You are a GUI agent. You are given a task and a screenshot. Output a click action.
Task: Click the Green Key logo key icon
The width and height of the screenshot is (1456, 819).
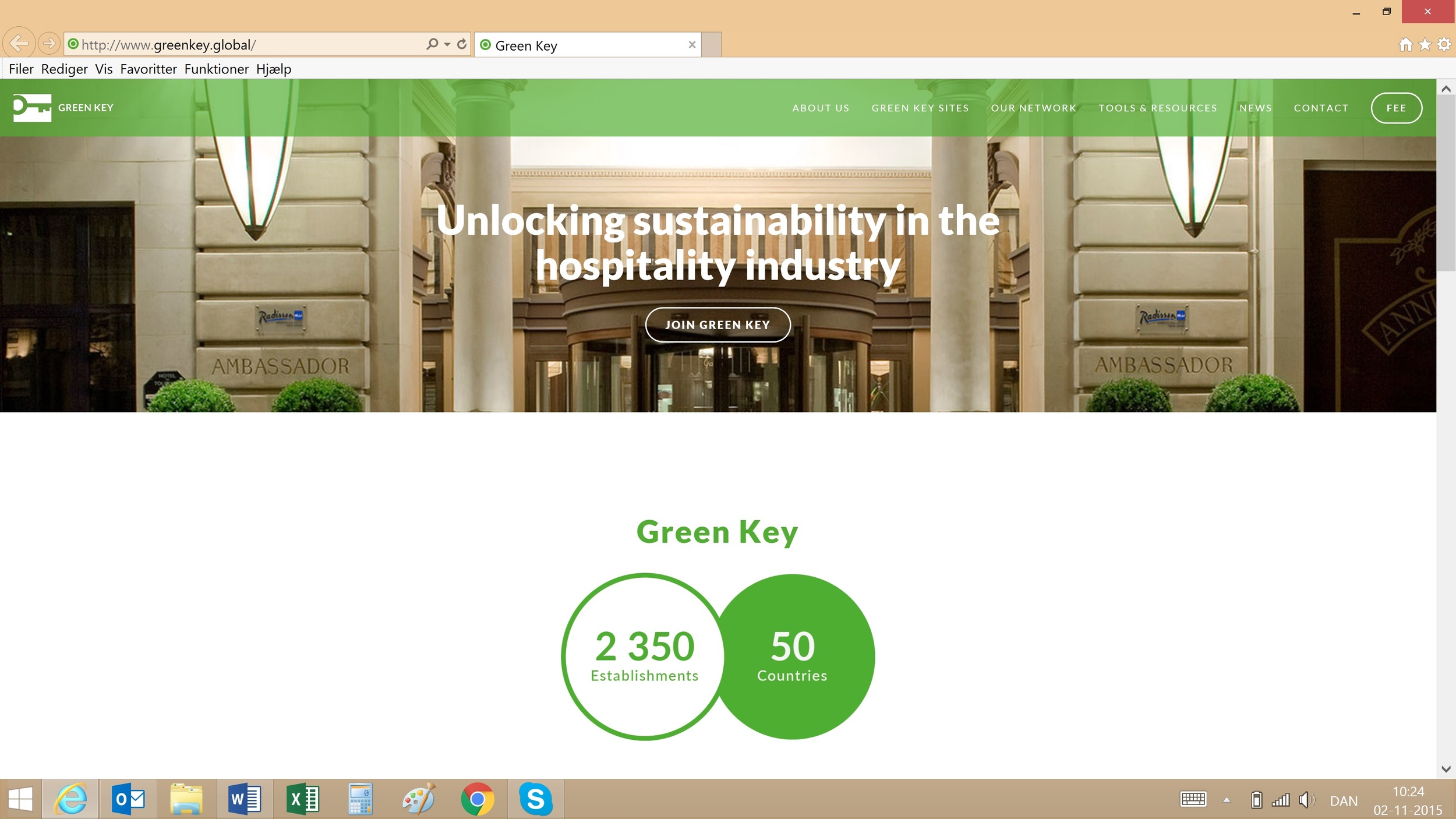tap(32, 108)
